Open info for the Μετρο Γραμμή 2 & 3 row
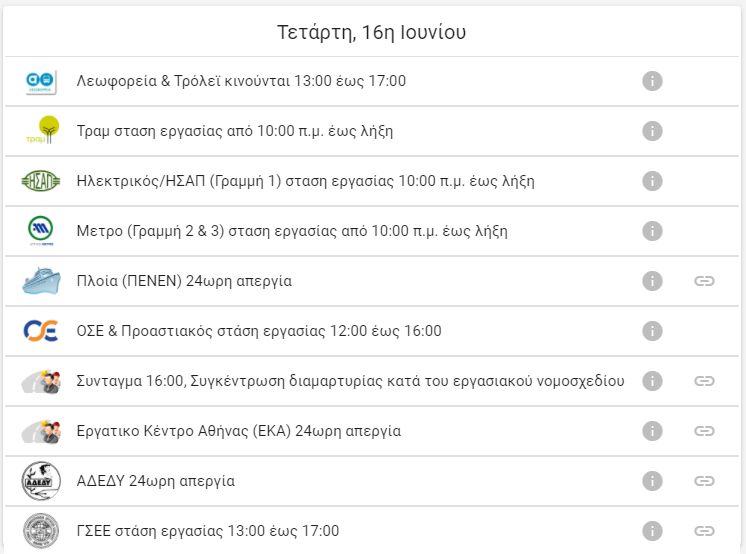 pos(652,231)
